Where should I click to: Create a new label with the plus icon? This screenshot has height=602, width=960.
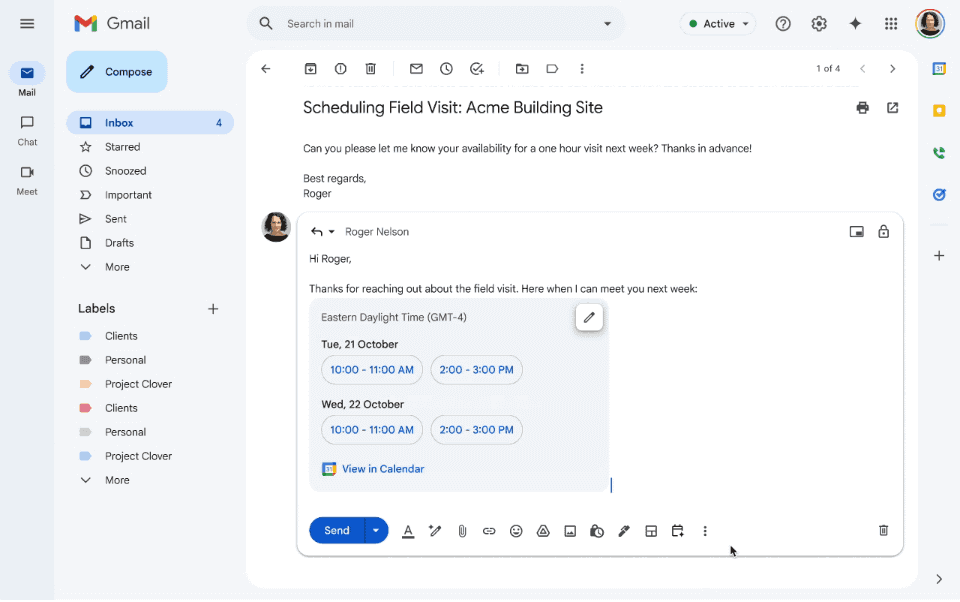[213, 309]
